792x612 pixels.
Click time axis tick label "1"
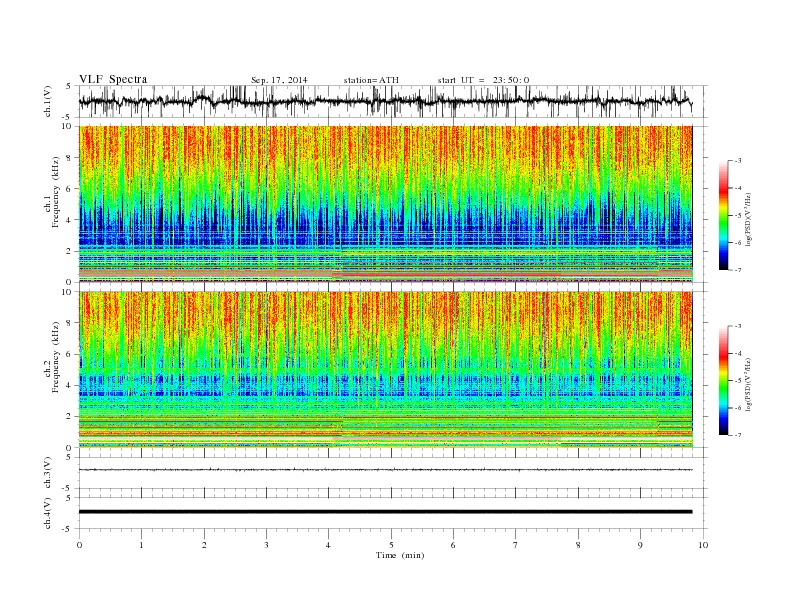click(141, 545)
